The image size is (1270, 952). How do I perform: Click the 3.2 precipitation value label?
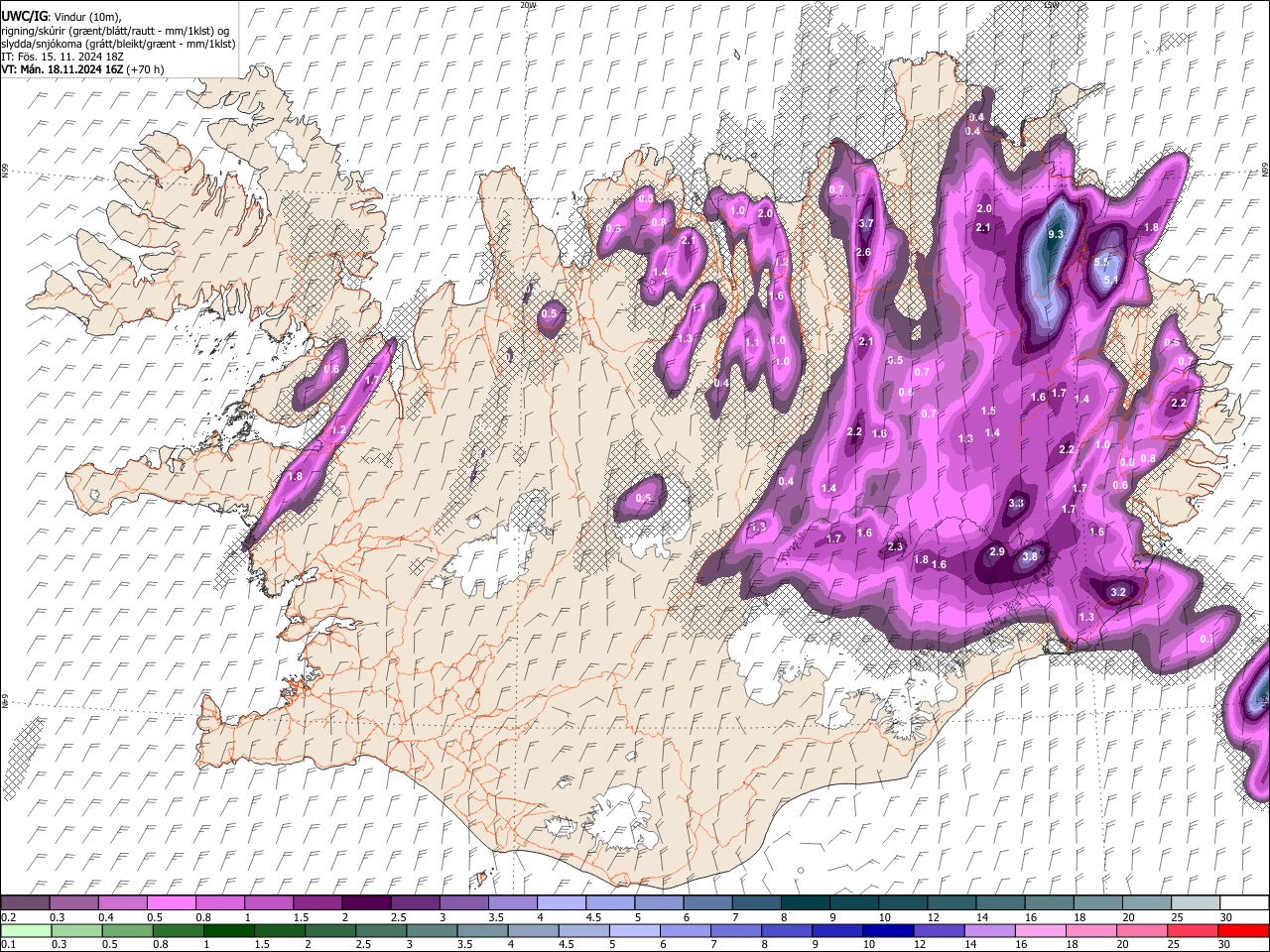[1118, 592]
